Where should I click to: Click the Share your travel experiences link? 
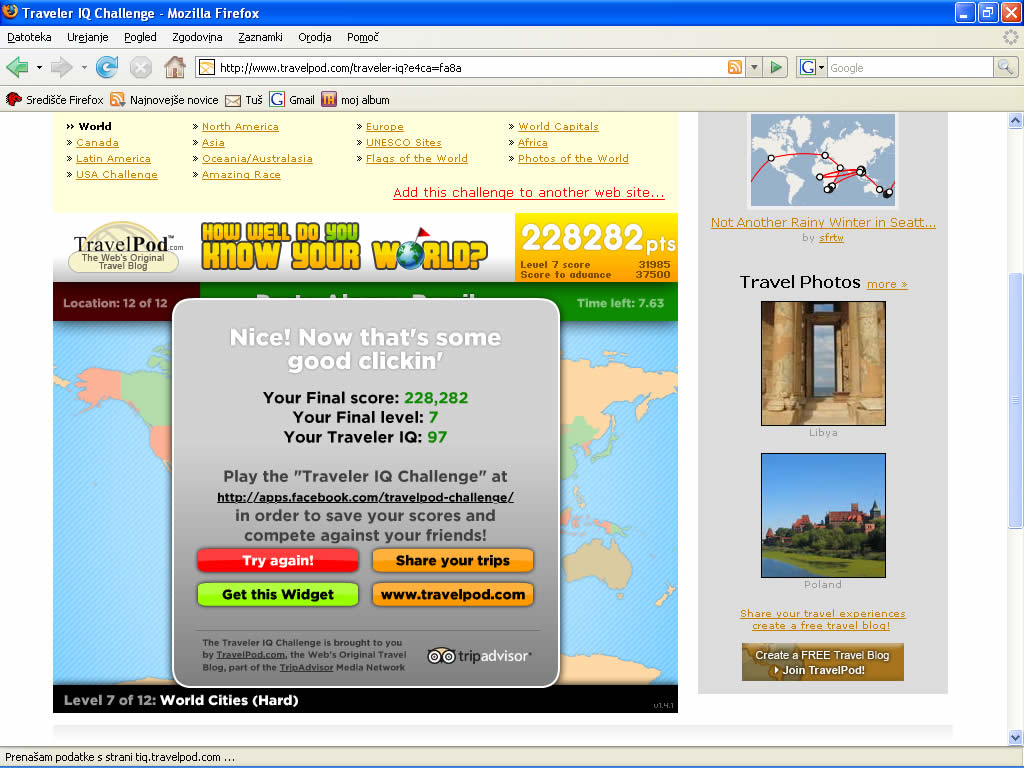coord(823,613)
